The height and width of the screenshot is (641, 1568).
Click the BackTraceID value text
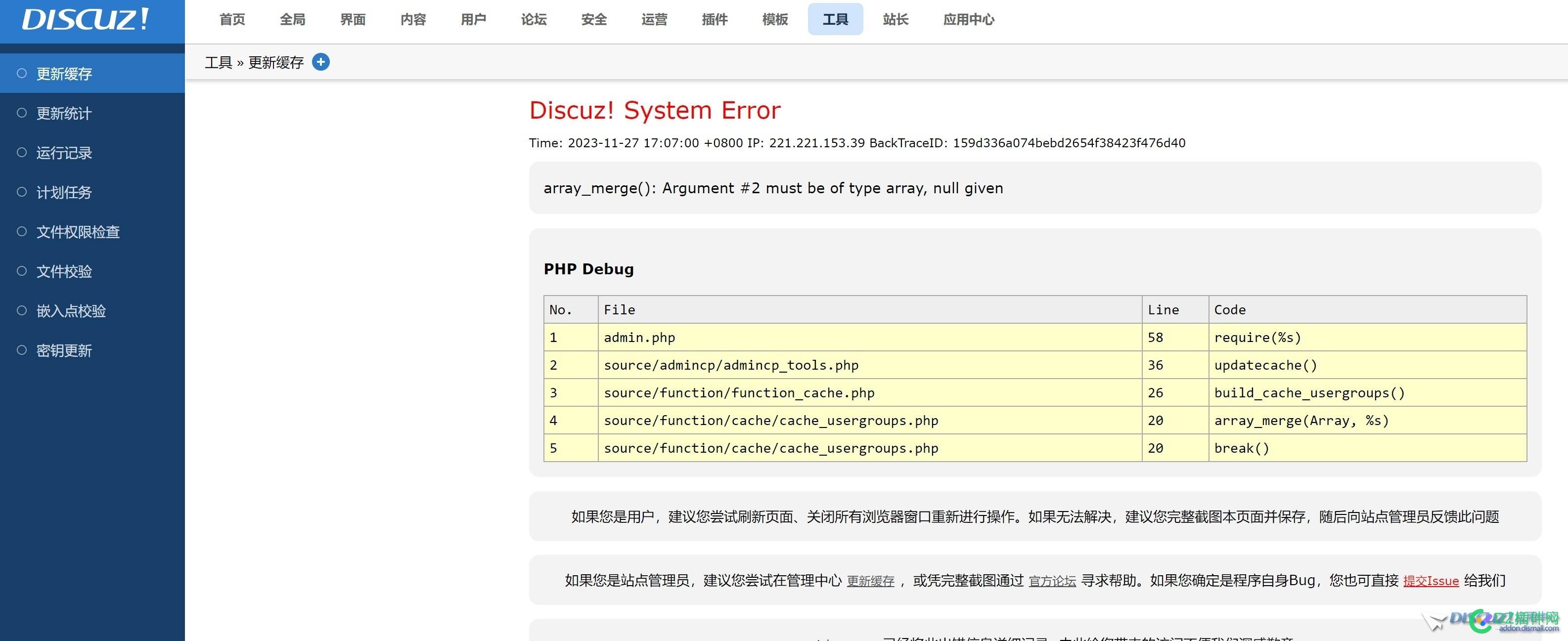1069,143
